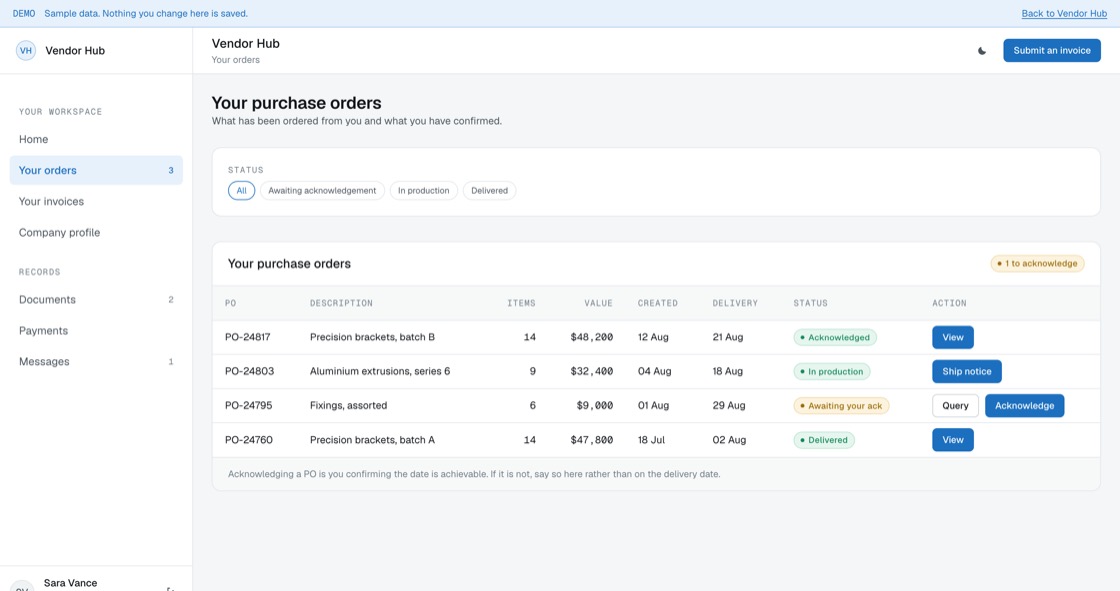The width and height of the screenshot is (1120, 591).
Task: Click Fixings, assorted description
Action: tap(349, 406)
